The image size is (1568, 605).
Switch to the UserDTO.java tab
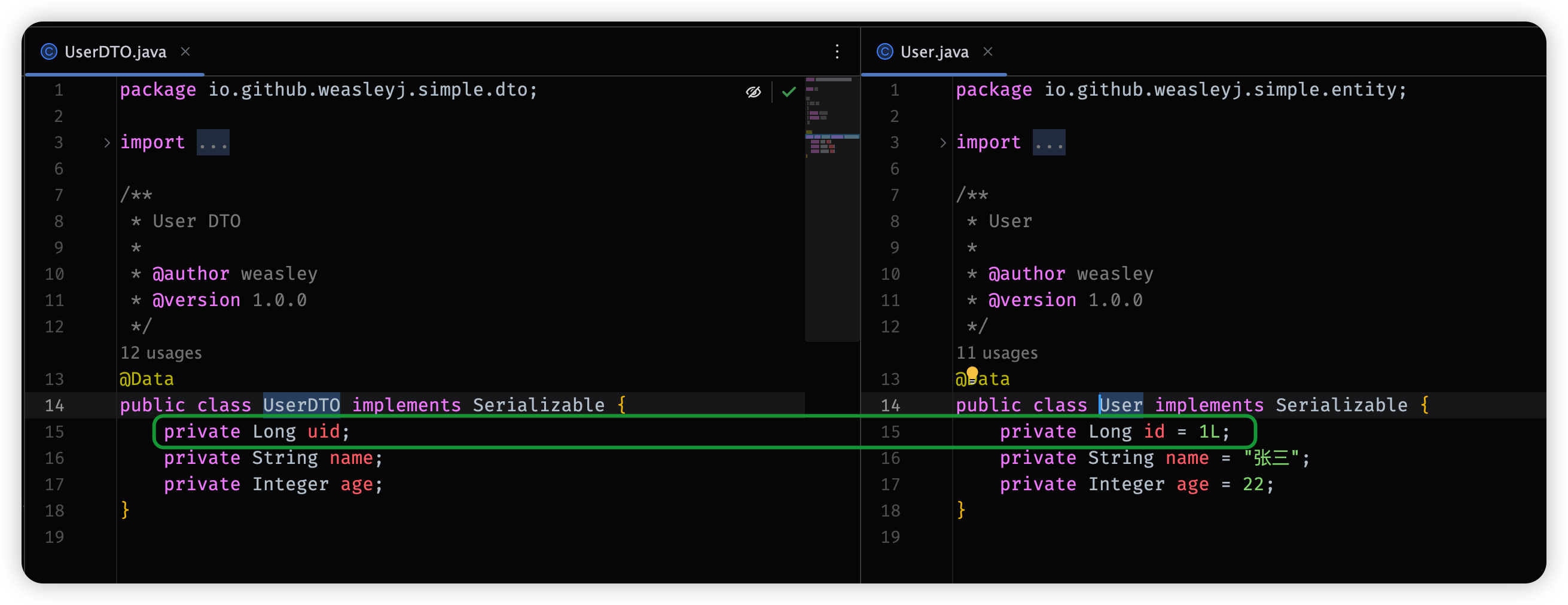click(x=115, y=52)
